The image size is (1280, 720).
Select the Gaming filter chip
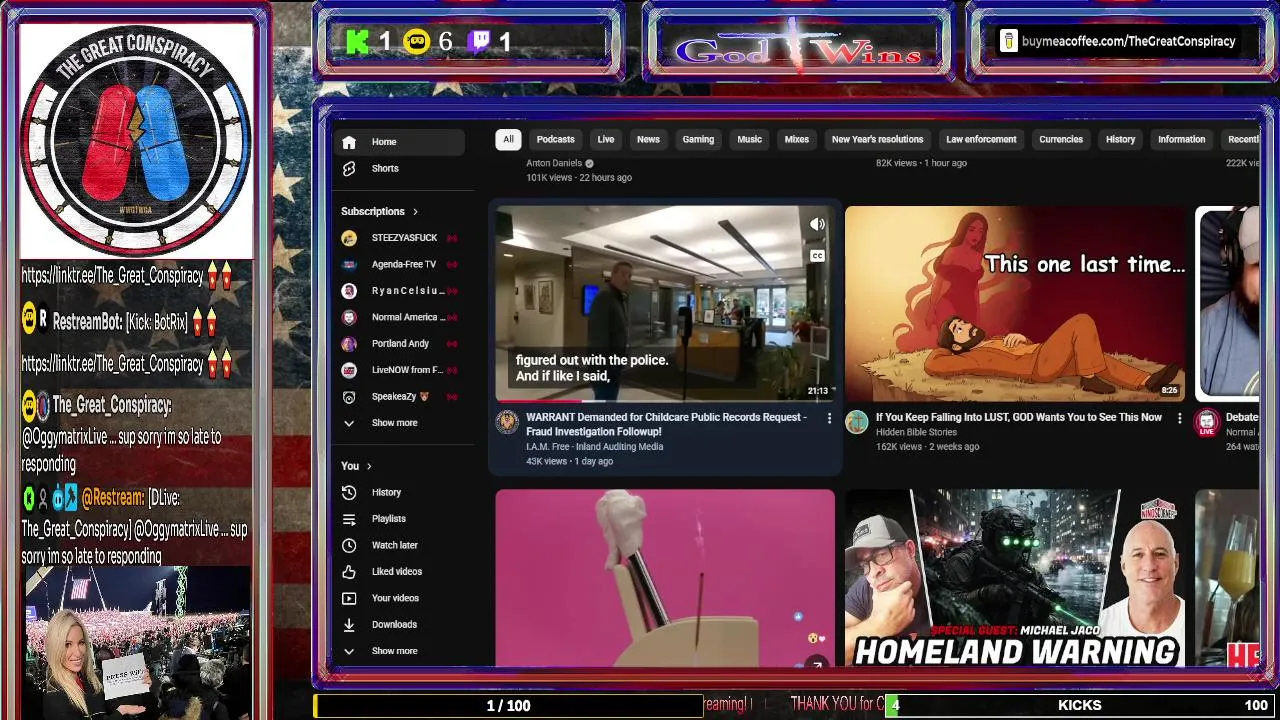coord(698,140)
